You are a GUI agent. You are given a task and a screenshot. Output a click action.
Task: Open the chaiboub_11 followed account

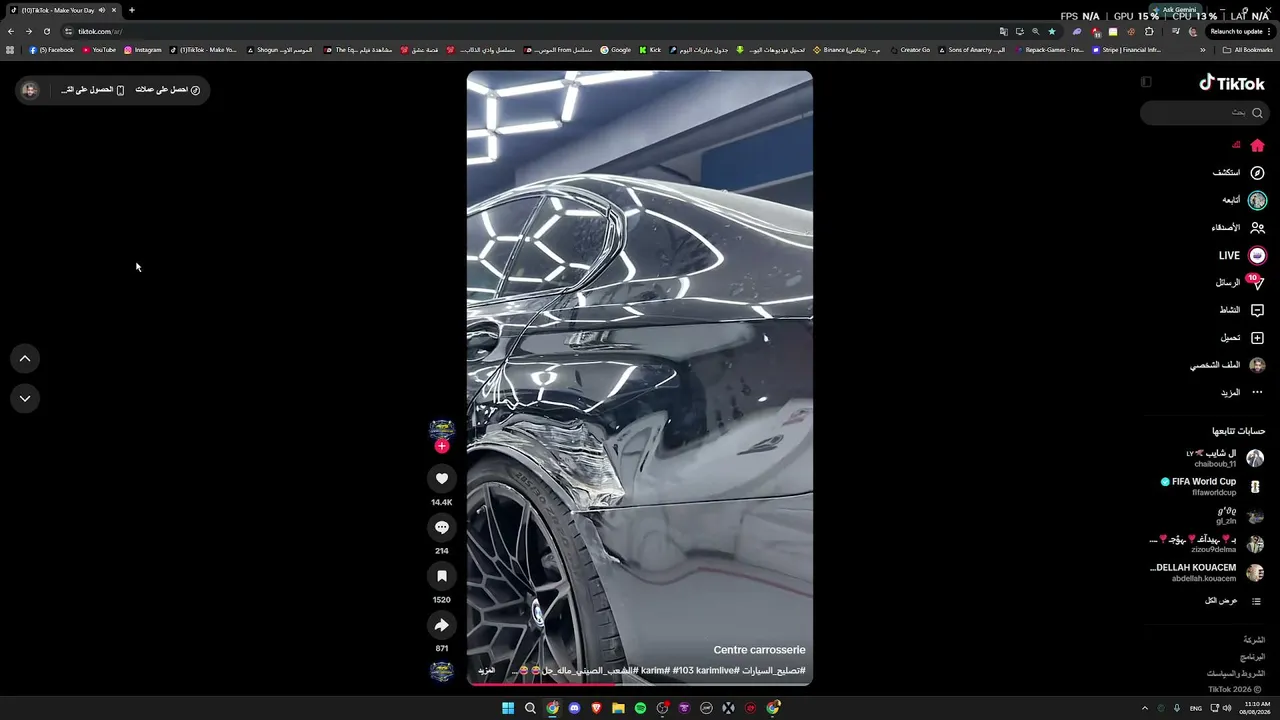click(x=1225, y=458)
